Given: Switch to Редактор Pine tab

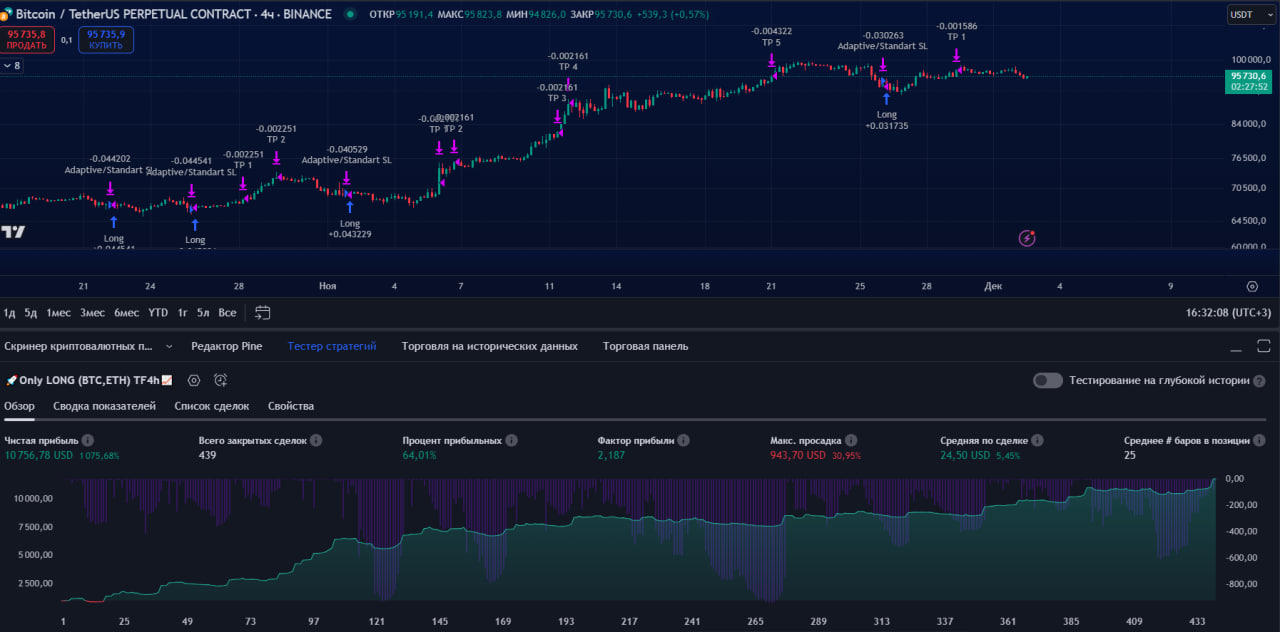Looking at the screenshot, I should click(227, 346).
